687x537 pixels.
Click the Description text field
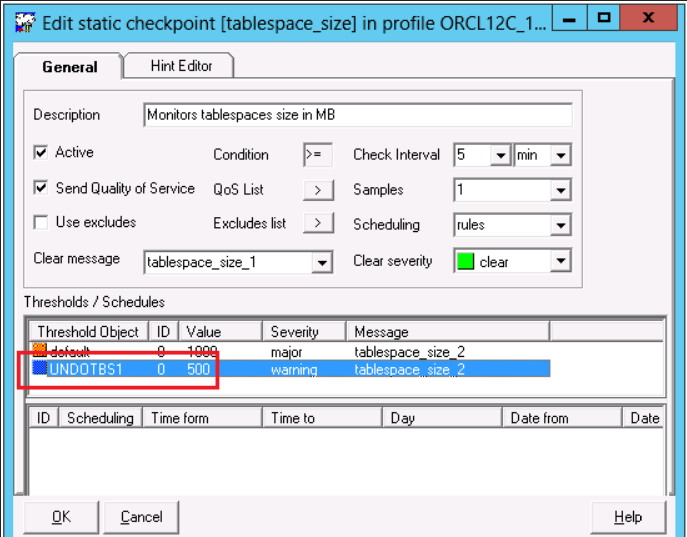pos(358,115)
